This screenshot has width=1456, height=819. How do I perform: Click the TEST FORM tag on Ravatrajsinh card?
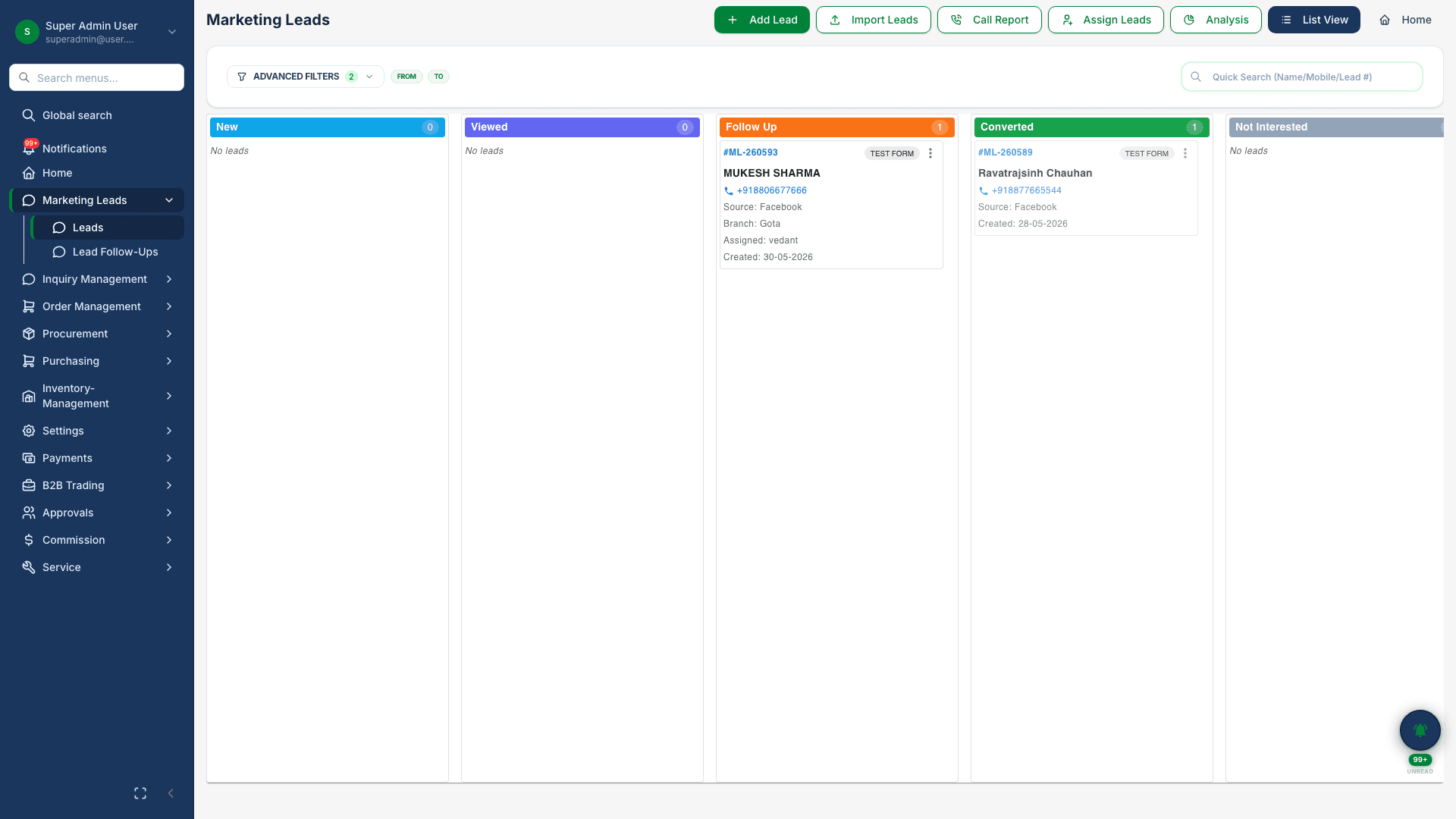click(x=1147, y=153)
